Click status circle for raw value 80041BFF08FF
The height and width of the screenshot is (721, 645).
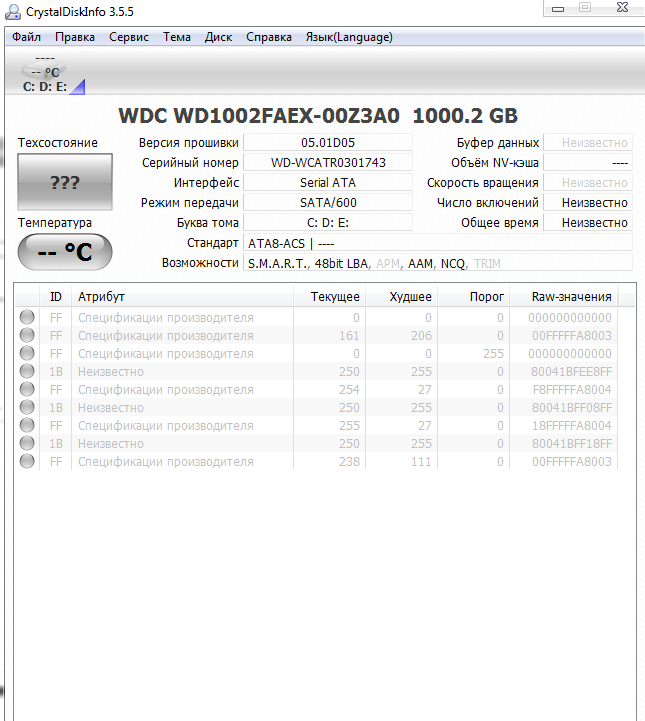click(x=27, y=408)
